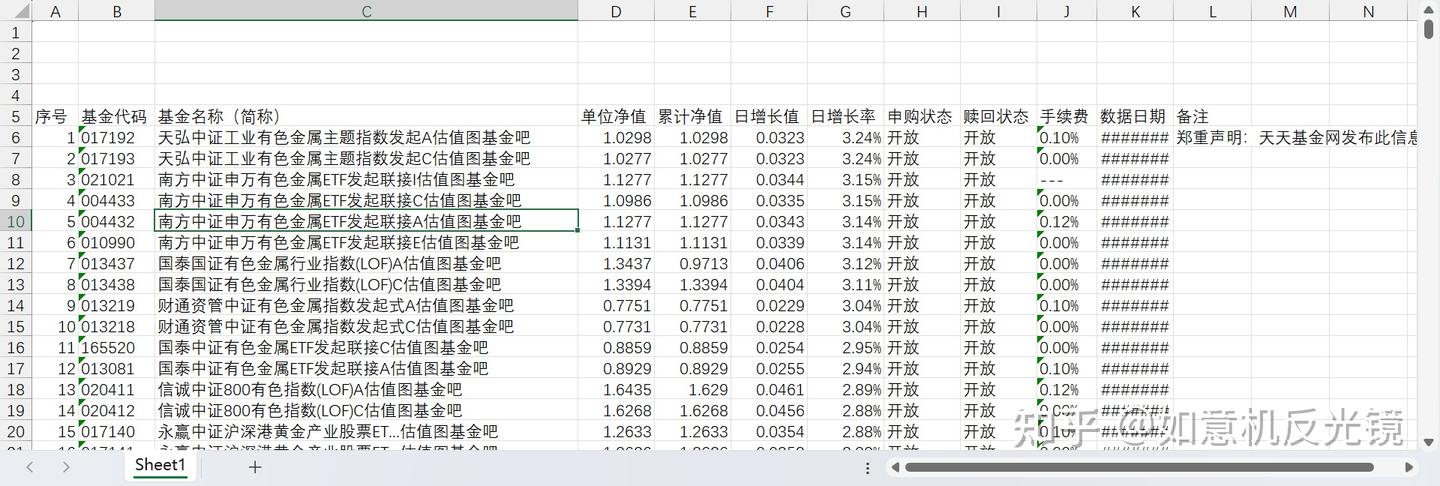Select the 单位净值 header cell
The image size is (1440, 486).
(616, 116)
